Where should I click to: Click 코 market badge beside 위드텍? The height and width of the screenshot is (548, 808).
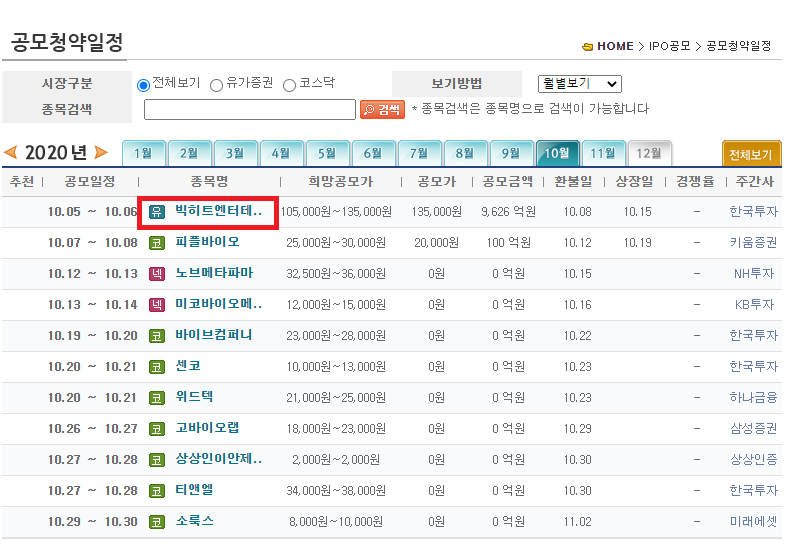[157, 397]
